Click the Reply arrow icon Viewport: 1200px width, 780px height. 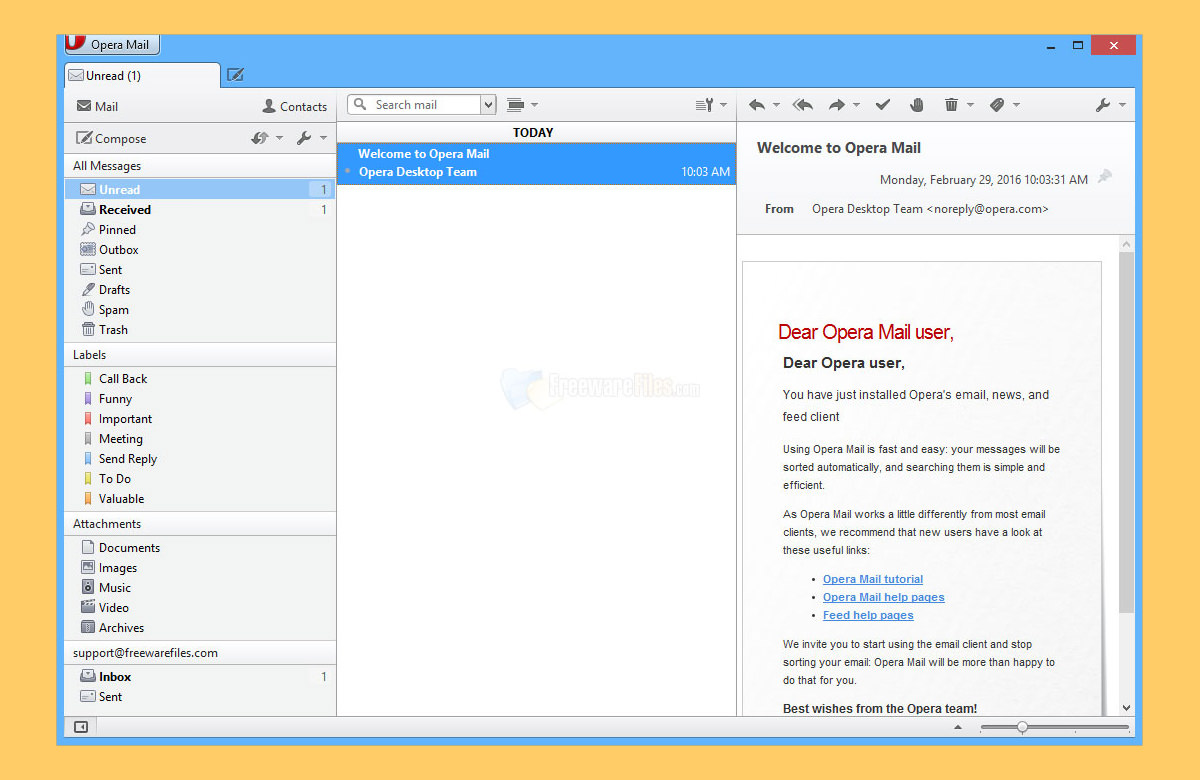757,105
